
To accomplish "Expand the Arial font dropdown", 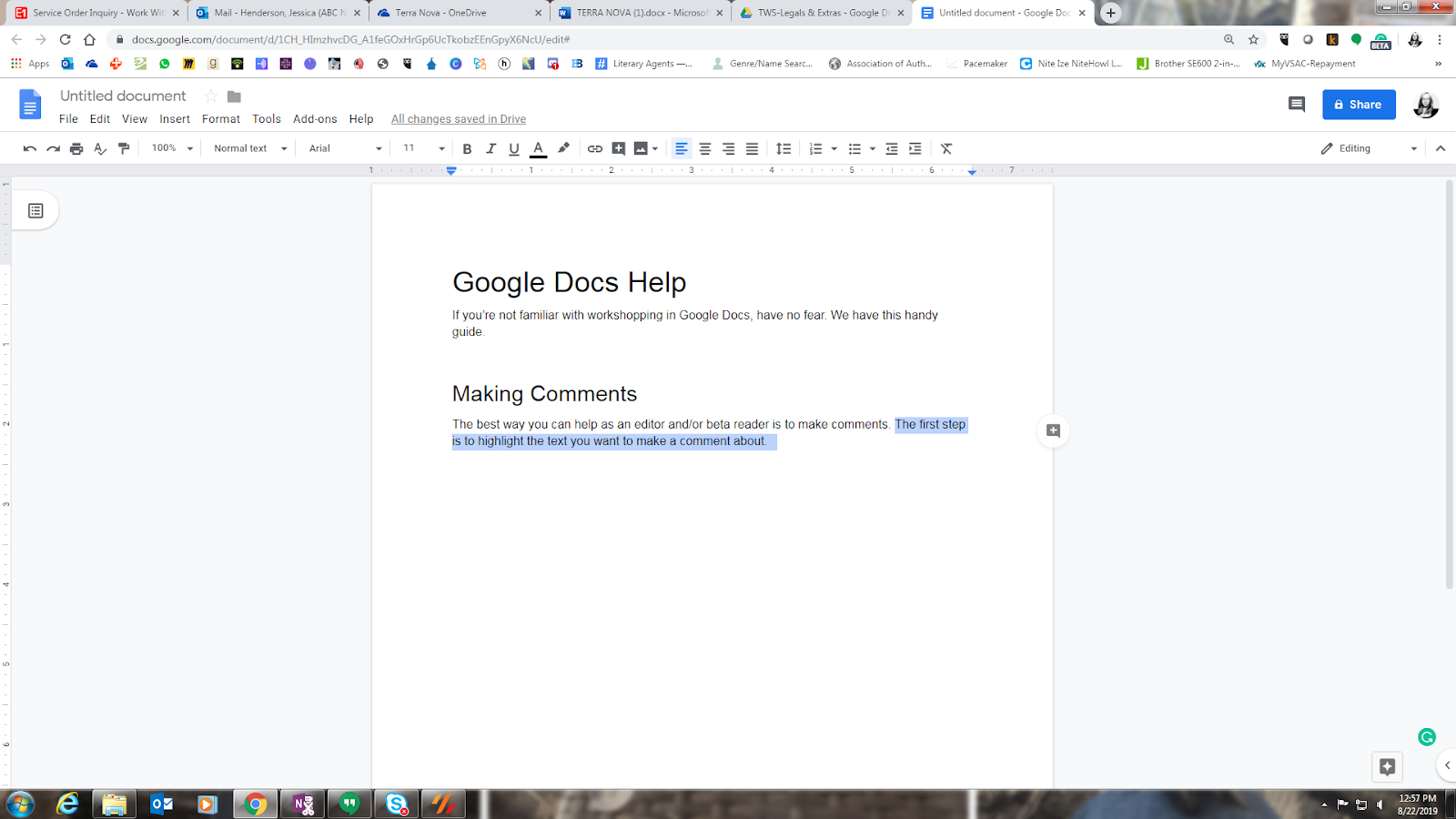I will coord(345,148).
